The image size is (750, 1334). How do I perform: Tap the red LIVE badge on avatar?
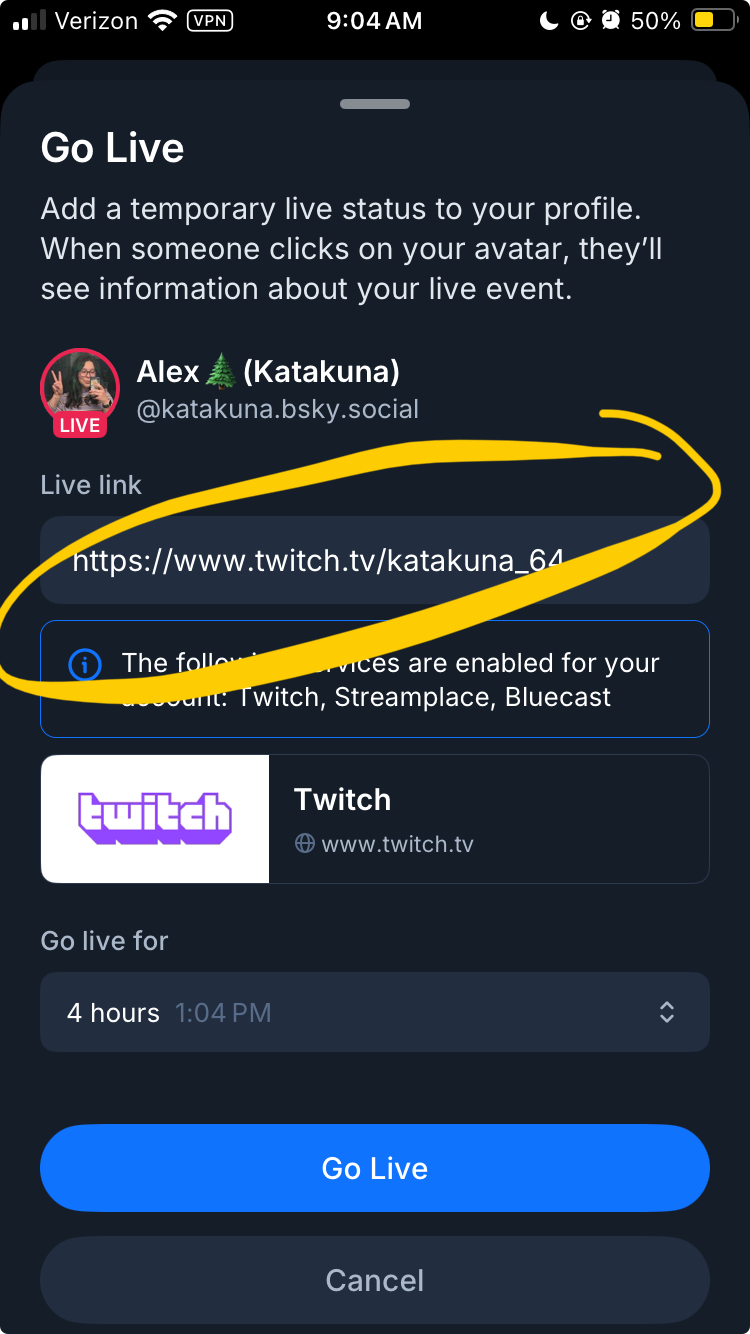[x=80, y=425]
